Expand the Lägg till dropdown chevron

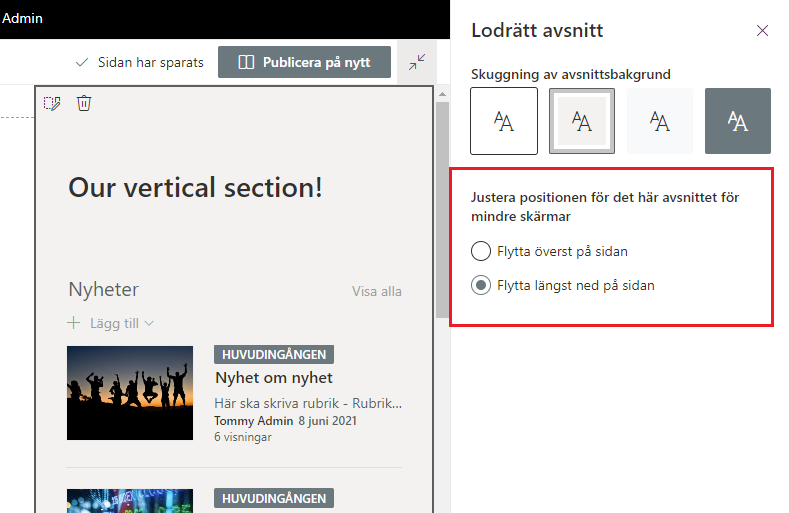[149, 323]
